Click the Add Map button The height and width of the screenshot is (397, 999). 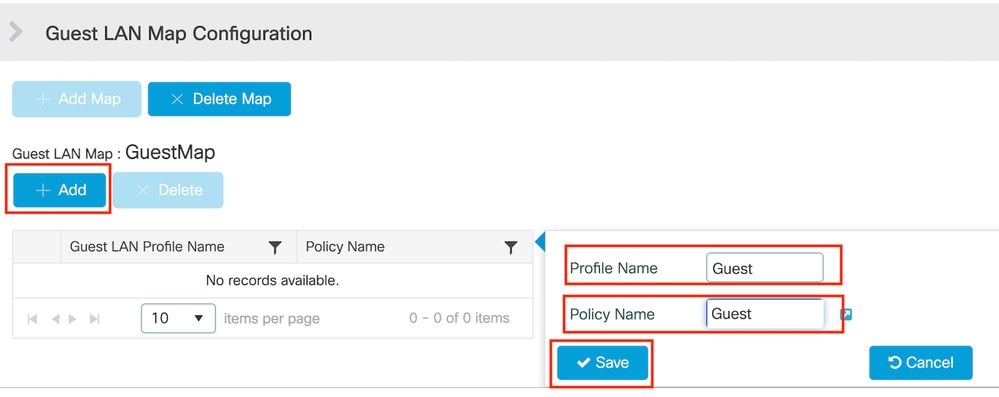coord(76,99)
